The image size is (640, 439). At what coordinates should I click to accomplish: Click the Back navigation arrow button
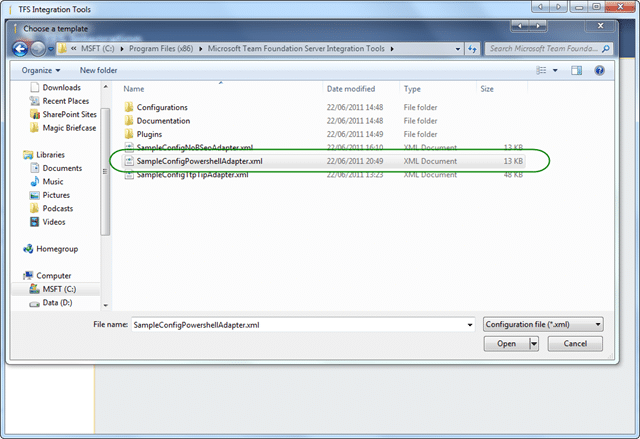(x=20, y=49)
